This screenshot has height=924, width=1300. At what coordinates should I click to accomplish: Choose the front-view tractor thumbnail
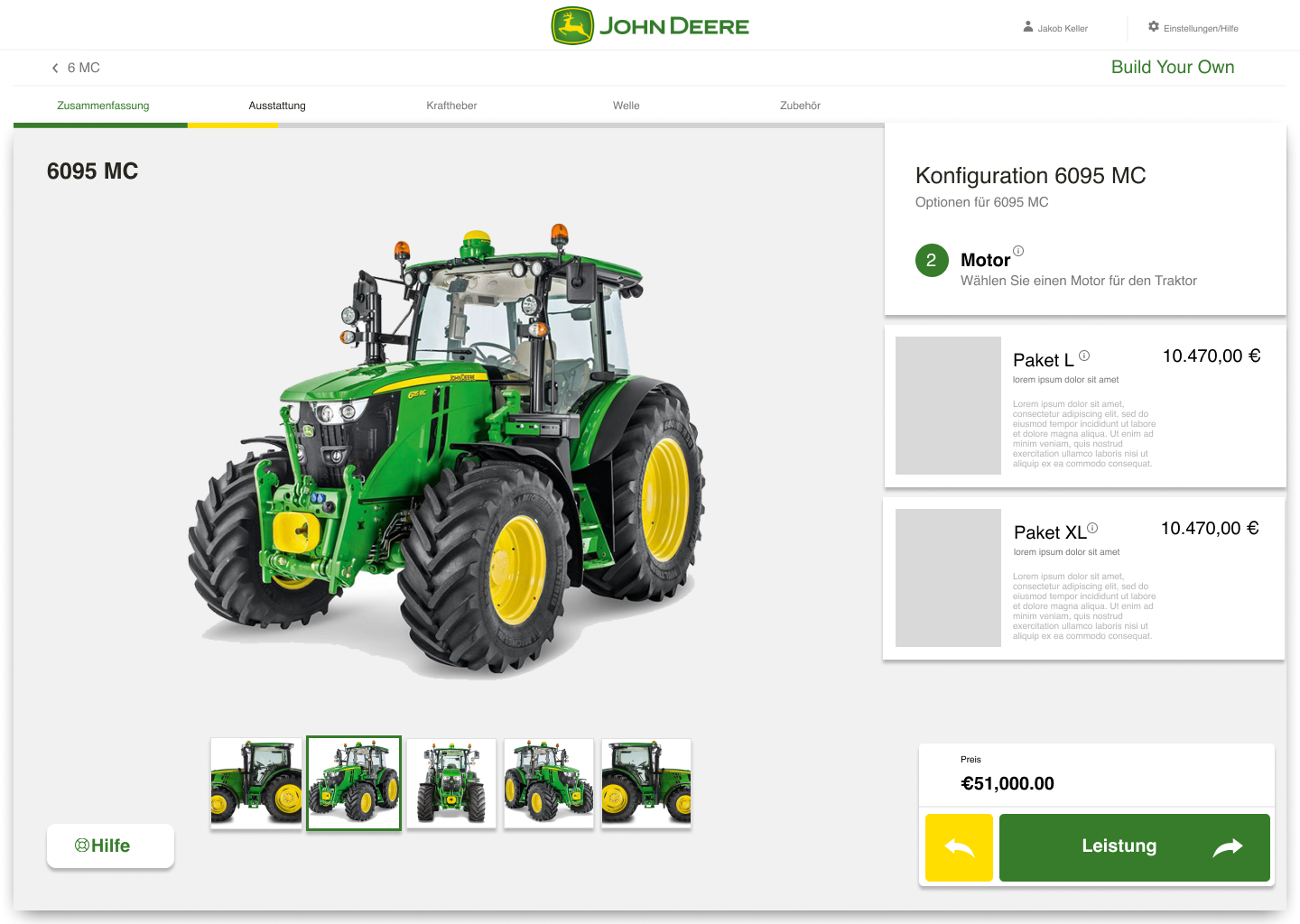(x=451, y=782)
